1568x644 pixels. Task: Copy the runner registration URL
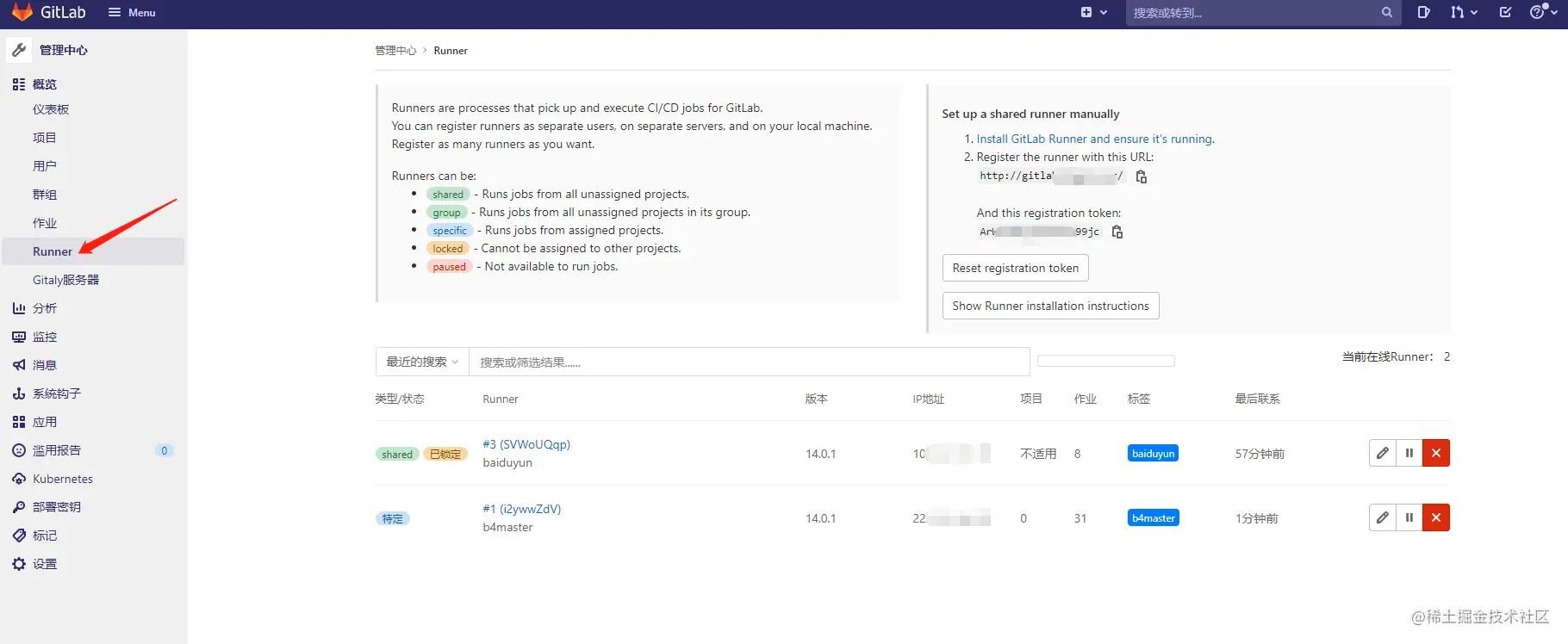tap(1142, 176)
